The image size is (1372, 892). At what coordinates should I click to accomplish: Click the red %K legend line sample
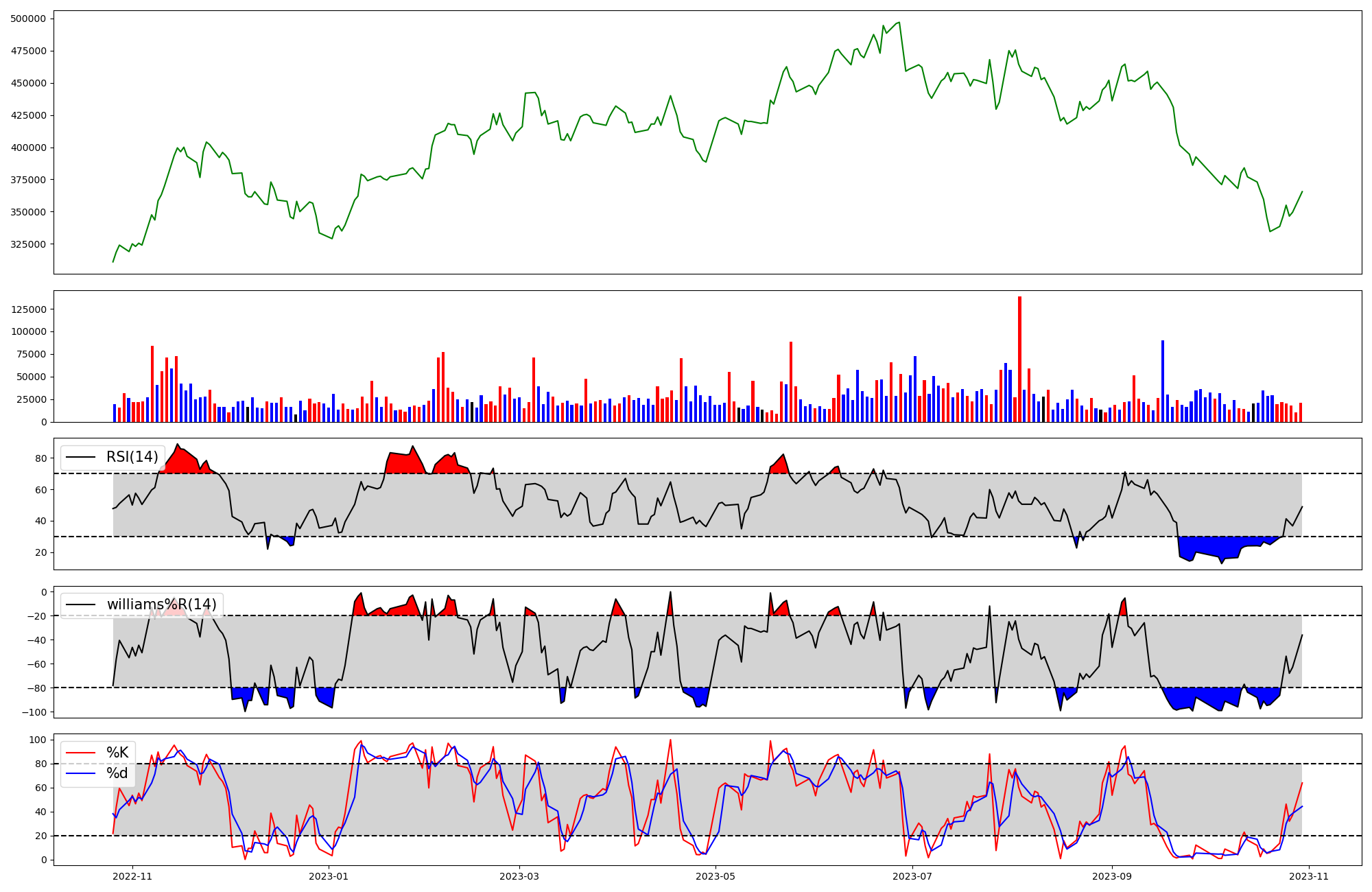point(80,753)
